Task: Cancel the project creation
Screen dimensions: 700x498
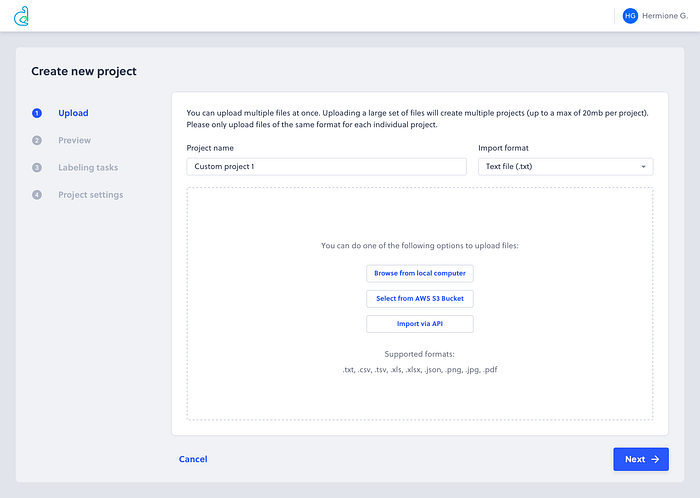Action: (x=193, y=459)
